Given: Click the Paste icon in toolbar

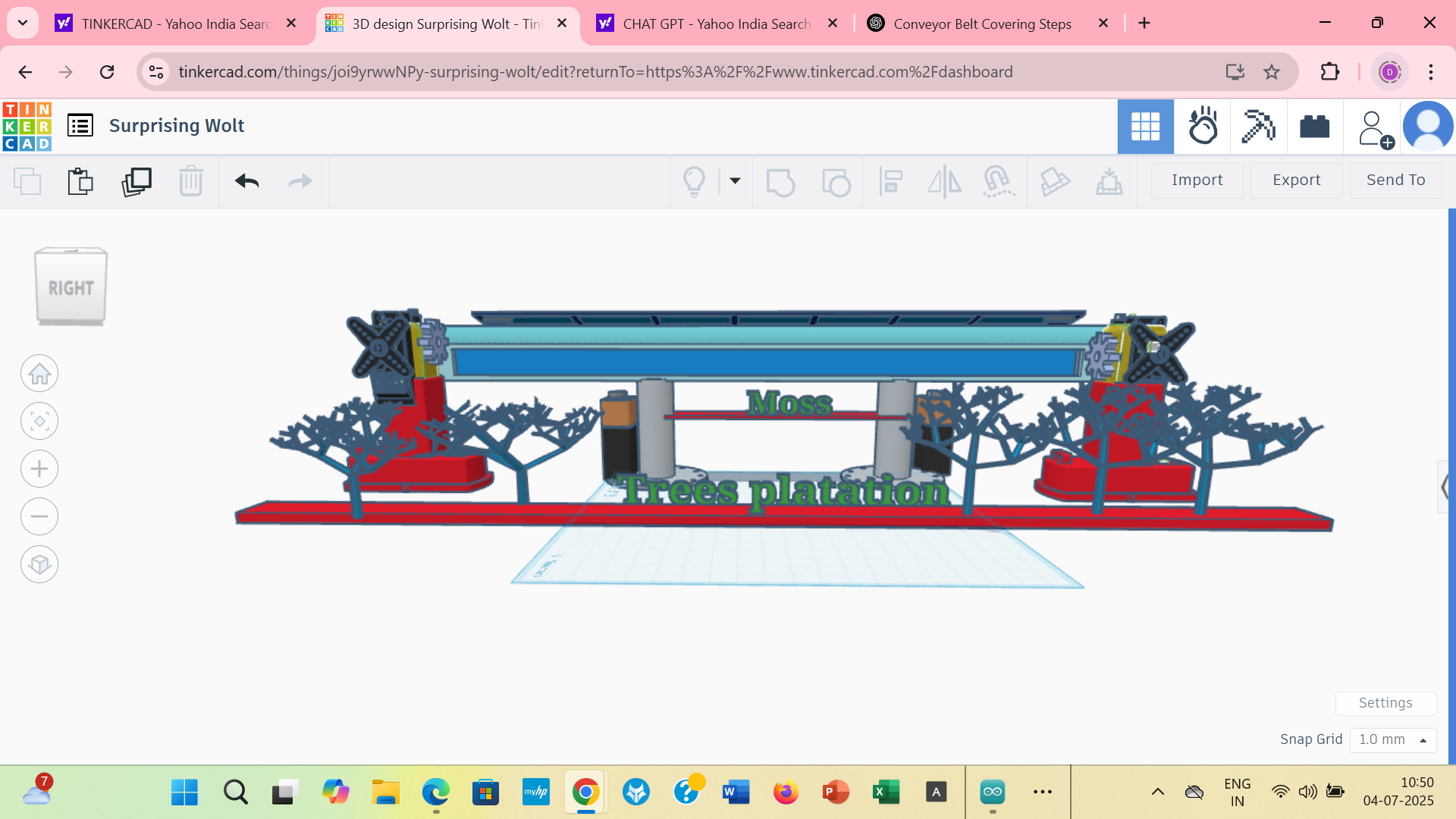Looking at the screenshot, I should [x=80, y=181].
